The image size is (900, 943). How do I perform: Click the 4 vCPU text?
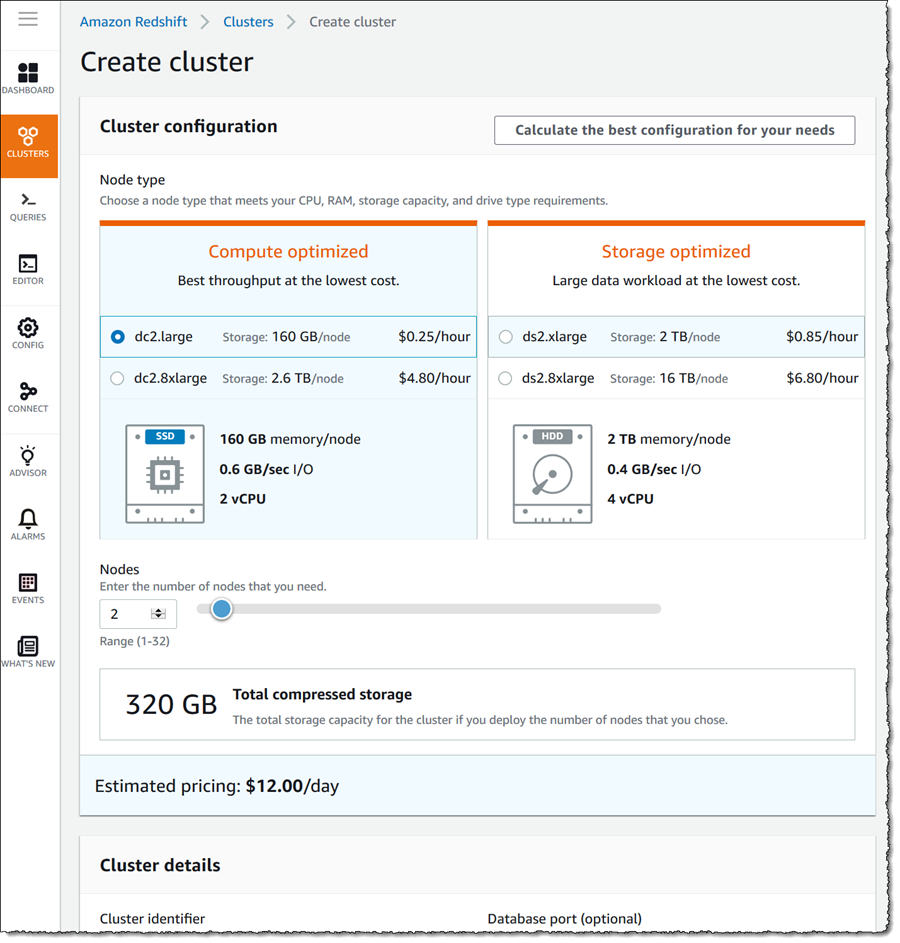coord(631,499)
